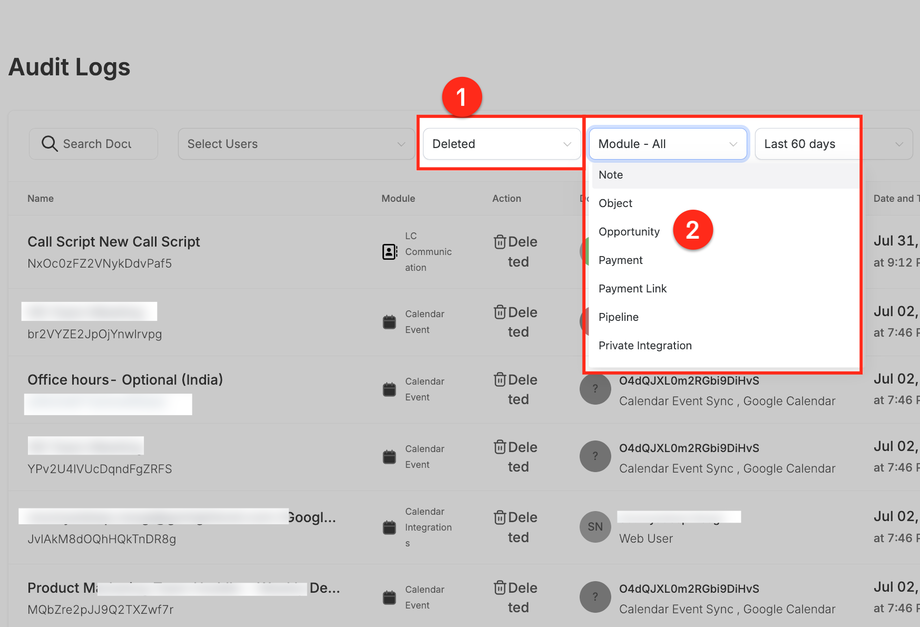This screenshot has height=627, width=920.
Task: Open Office hours- Optional (India) entry
Action: (125, 380)
